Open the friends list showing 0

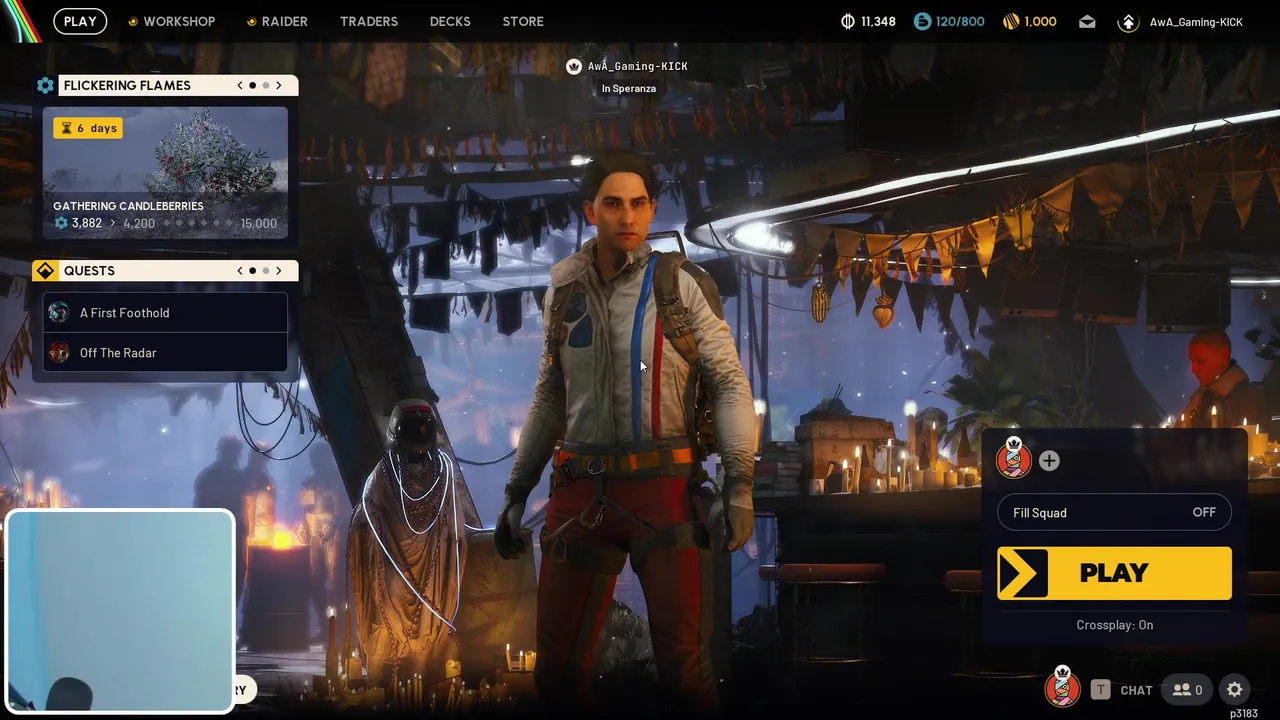point(1188,690)
